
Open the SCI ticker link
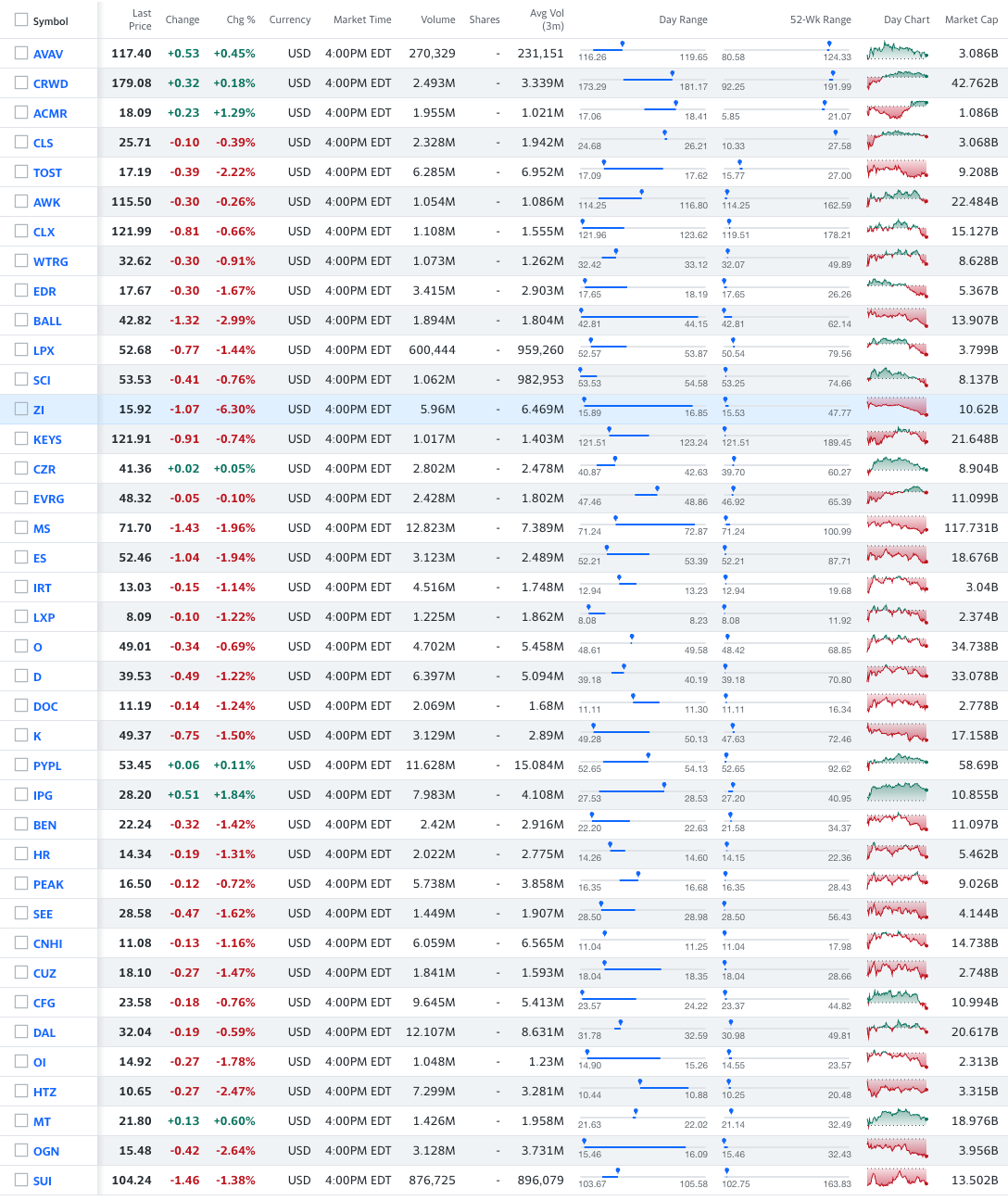[42, 381]
